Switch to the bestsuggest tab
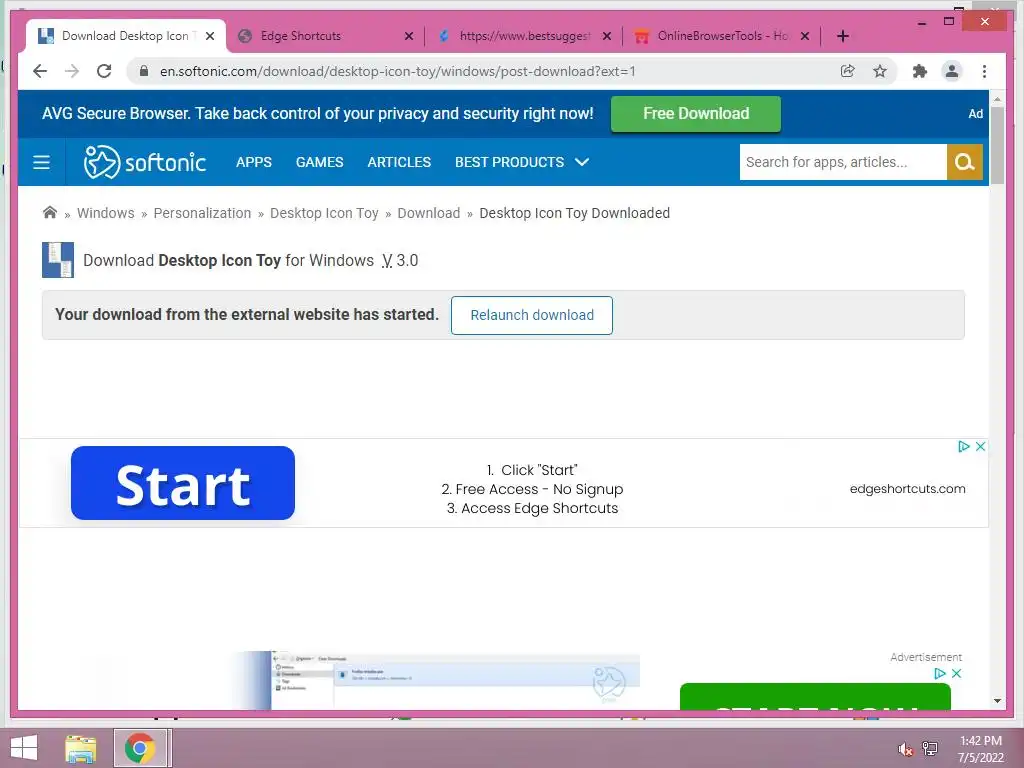 [524, 36]
